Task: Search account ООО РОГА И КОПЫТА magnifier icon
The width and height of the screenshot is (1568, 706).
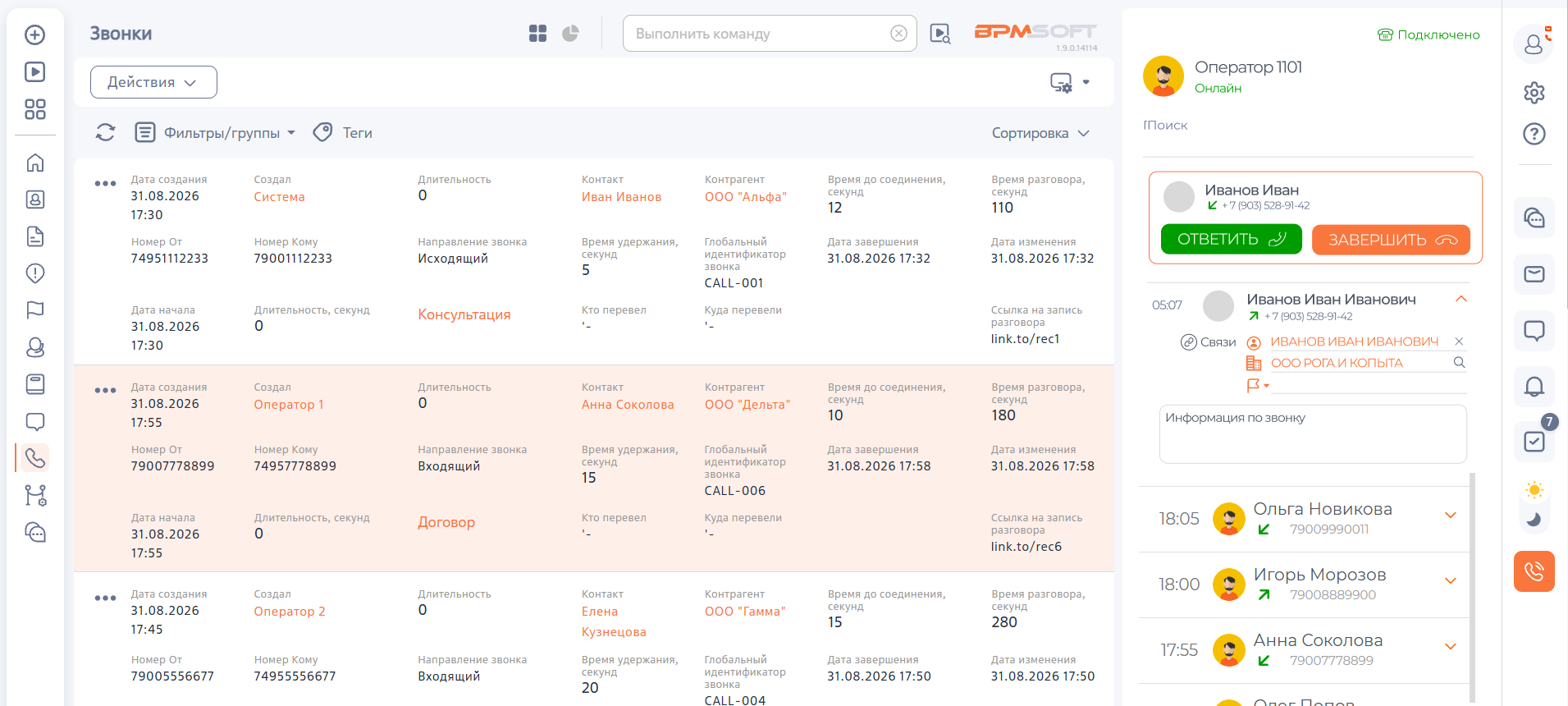Action: pyautogui.click(x=1459, y=362)
